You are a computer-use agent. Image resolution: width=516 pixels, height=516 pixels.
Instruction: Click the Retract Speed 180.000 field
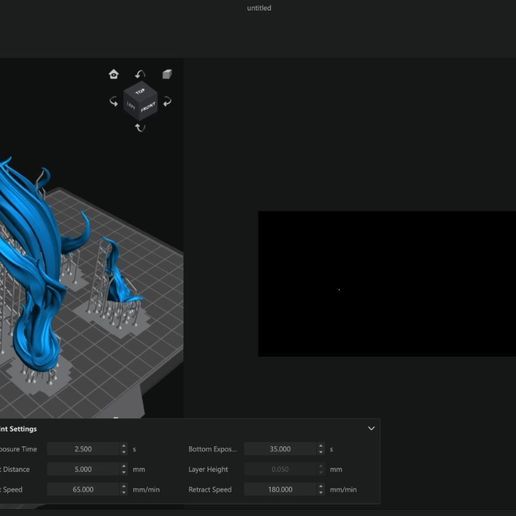coord(280,489)
